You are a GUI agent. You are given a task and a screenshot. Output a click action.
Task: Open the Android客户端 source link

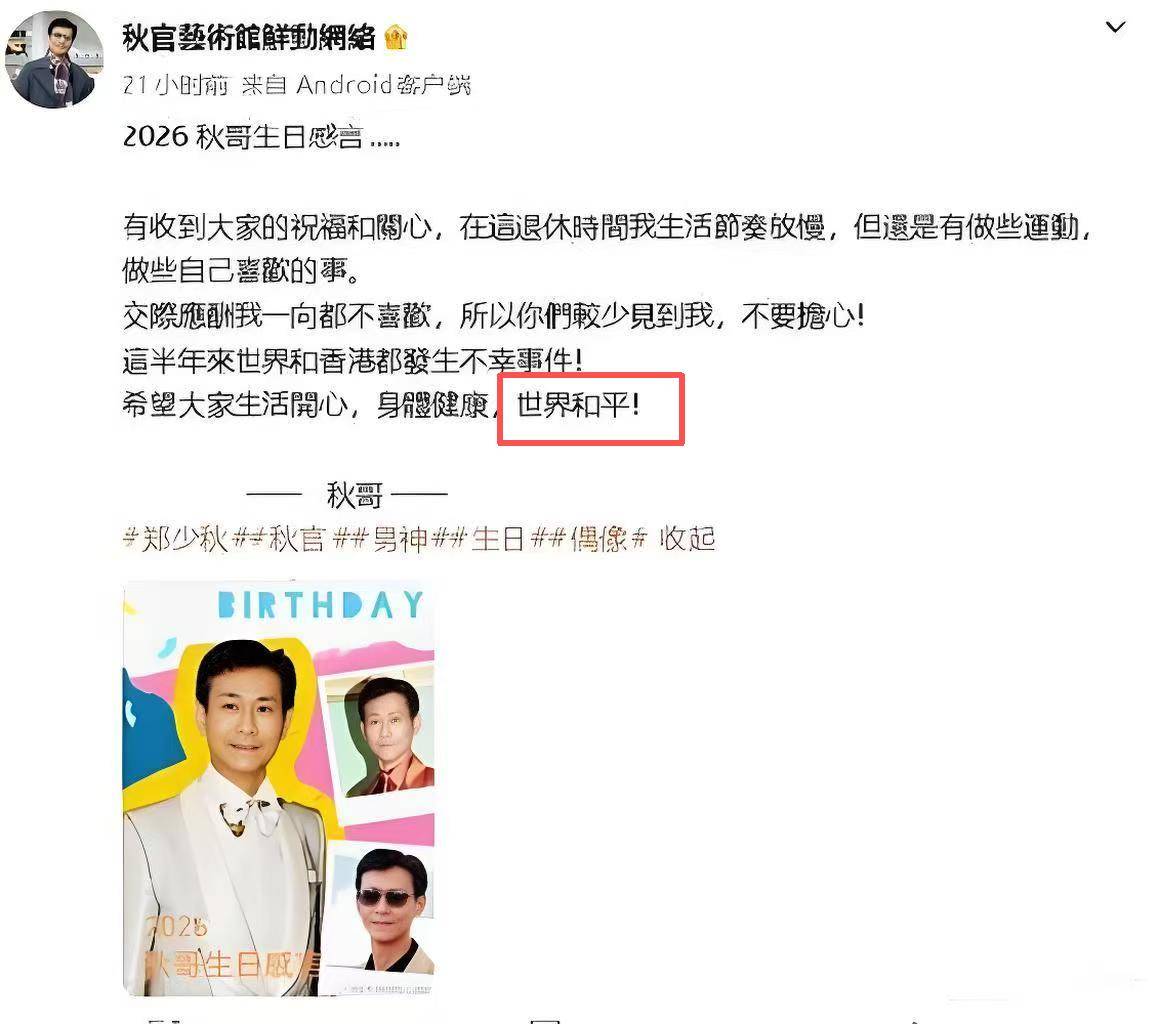pos(383,85)
